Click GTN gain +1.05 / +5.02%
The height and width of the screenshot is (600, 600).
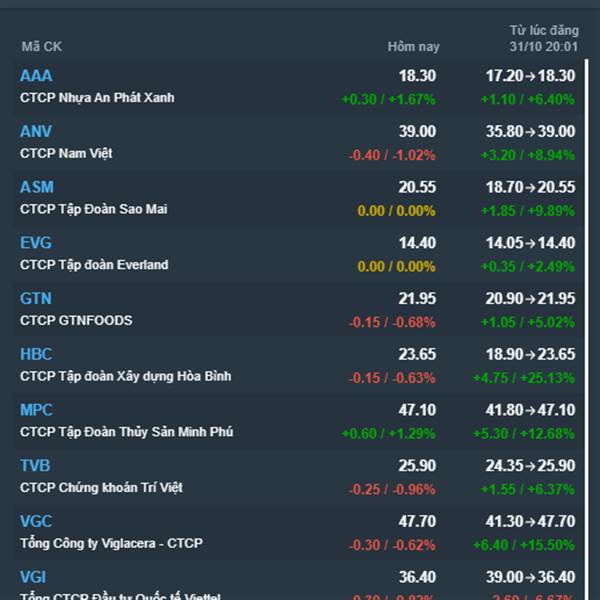click(x=528, y=322)
